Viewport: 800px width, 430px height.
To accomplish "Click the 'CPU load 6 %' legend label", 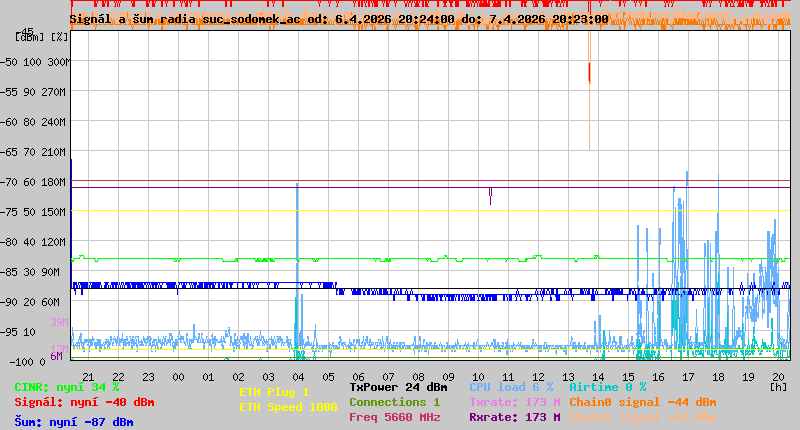I will [x=511, y=388].
